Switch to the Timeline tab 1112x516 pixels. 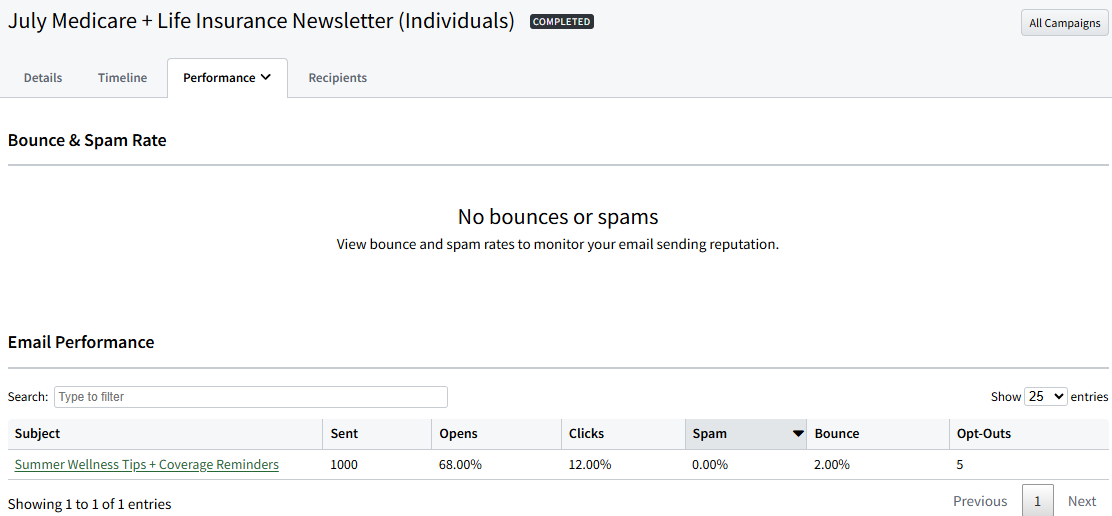coord(123,78)
